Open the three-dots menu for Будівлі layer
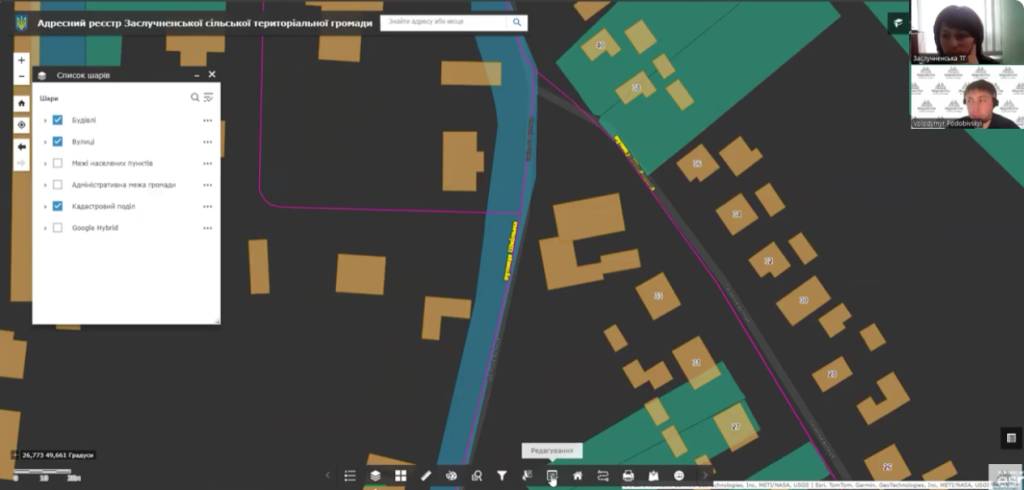The height and width of the screenshot is (490, 1024). point(208,120)
